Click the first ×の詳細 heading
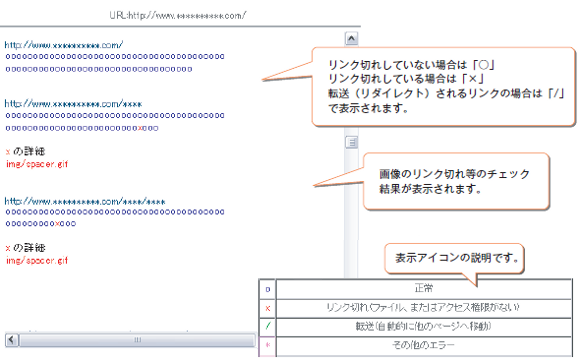 point(25,151)
